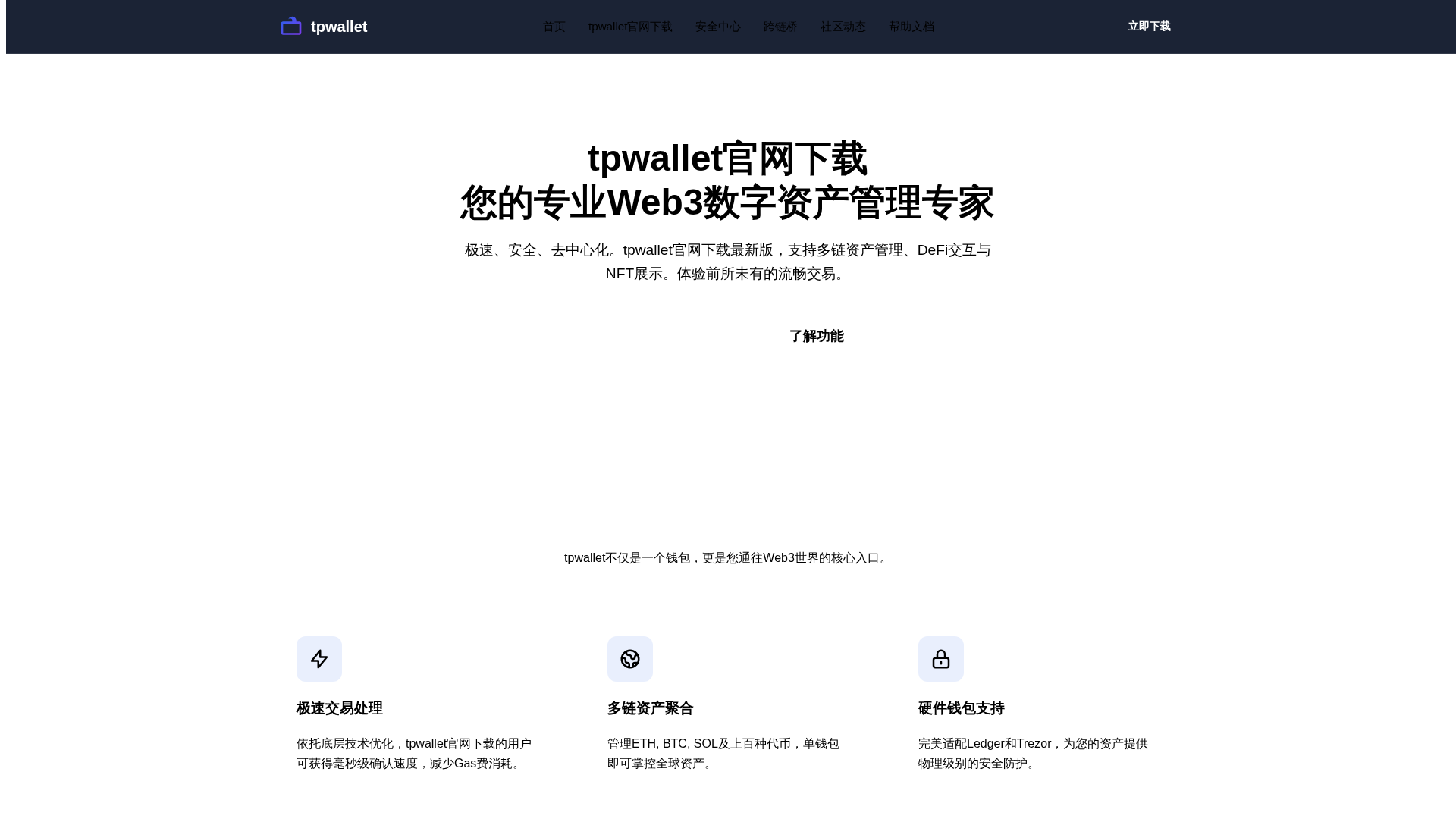Click the tagline tpwallet不仅是一个钱包
Screen dimensions: 1456x819
pyautogui.click(x=727, y=558)
